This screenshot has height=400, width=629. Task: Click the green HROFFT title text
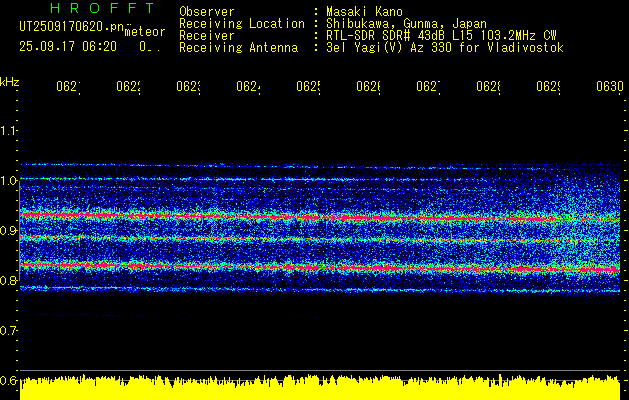click(x=102, y=8)
